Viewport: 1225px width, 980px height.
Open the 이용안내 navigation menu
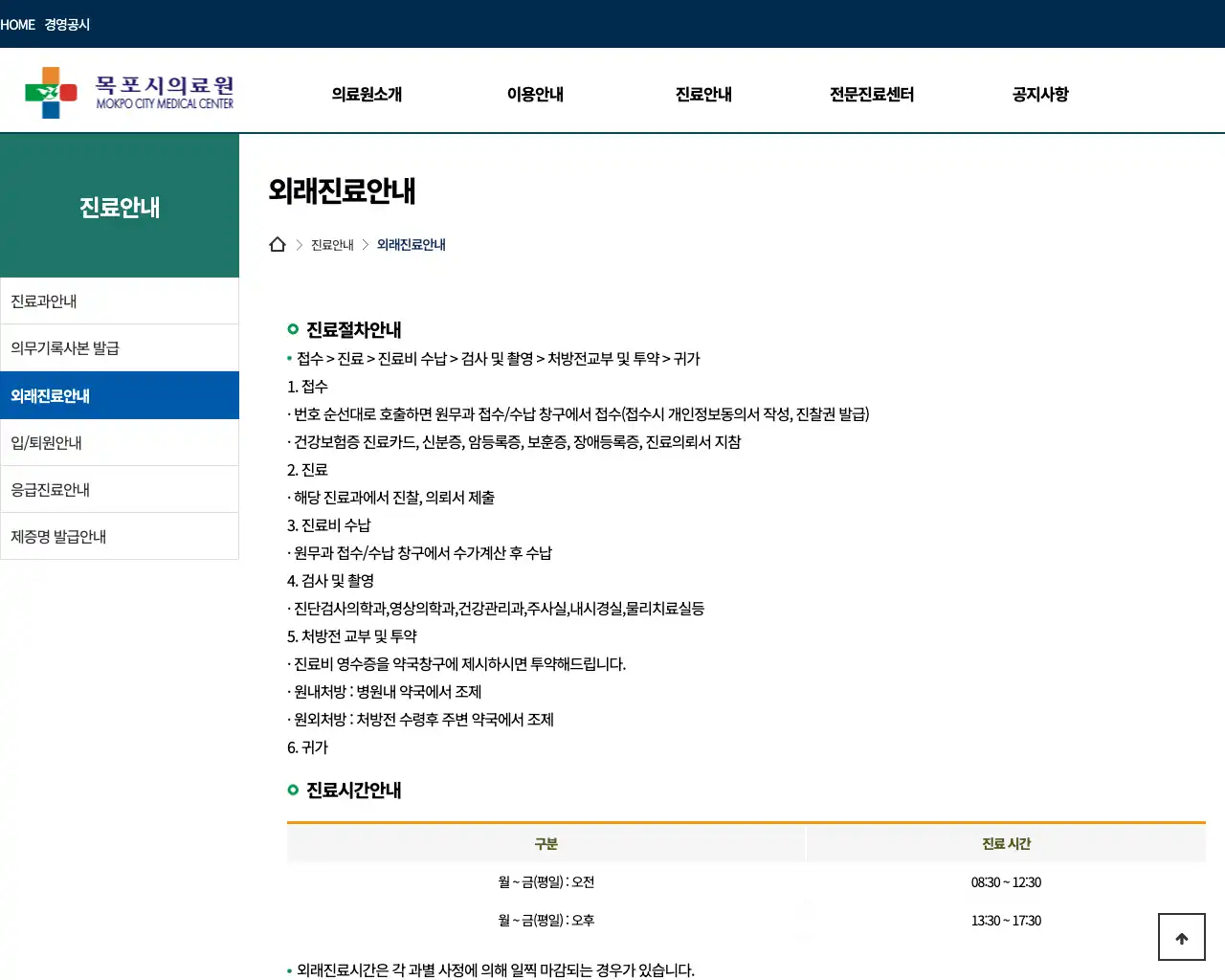pyautogui.click(x=535, y=94)
